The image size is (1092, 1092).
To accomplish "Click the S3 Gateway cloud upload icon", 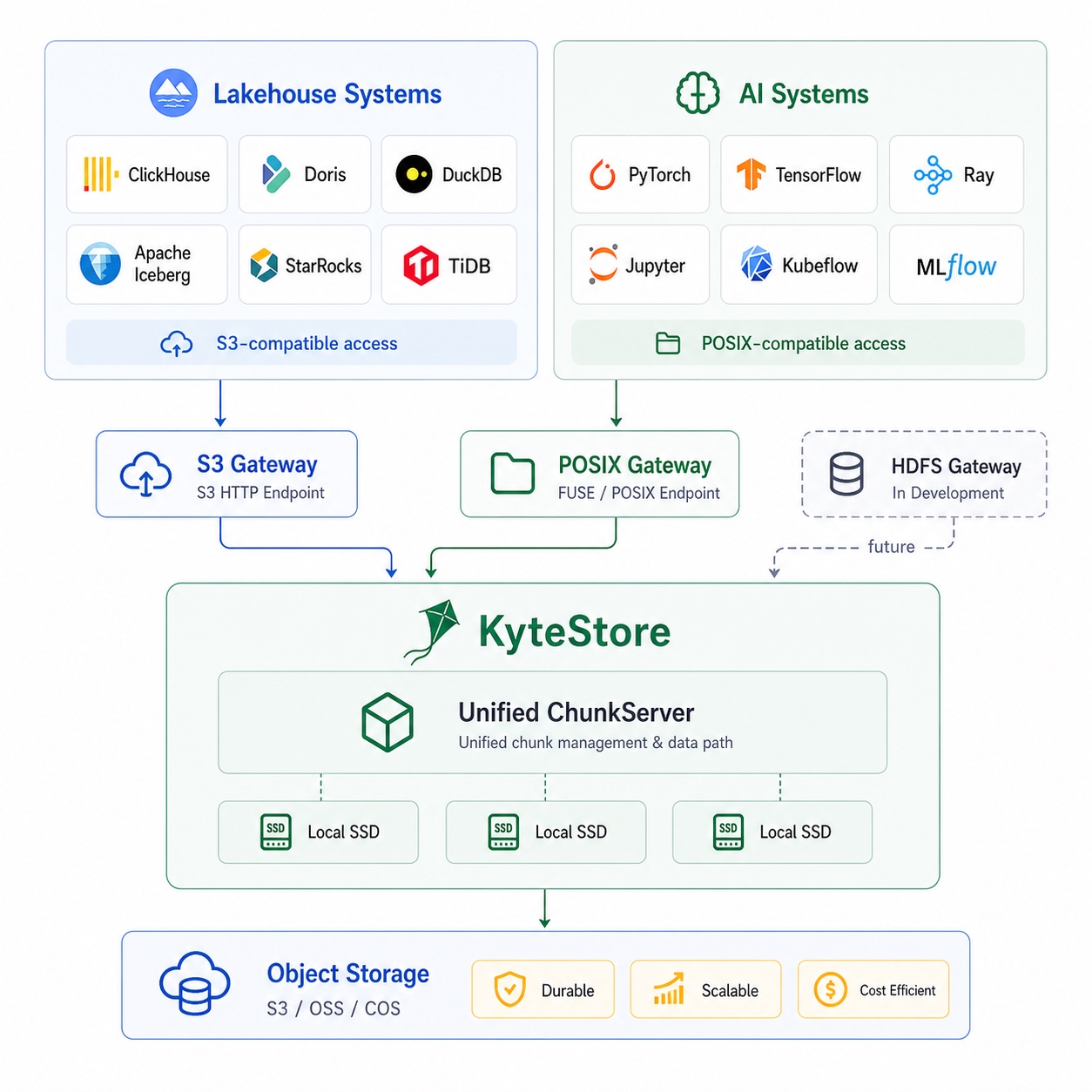I will (x=145, y=475).
